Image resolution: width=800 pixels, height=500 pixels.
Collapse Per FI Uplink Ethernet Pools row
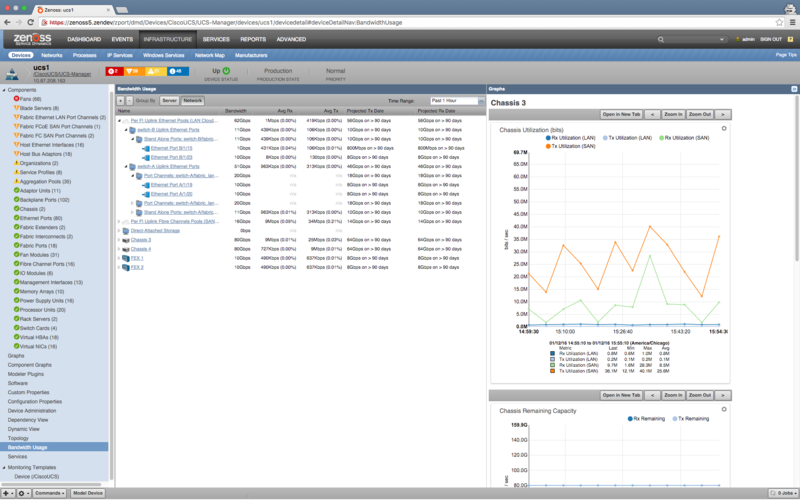pos(119,121)
